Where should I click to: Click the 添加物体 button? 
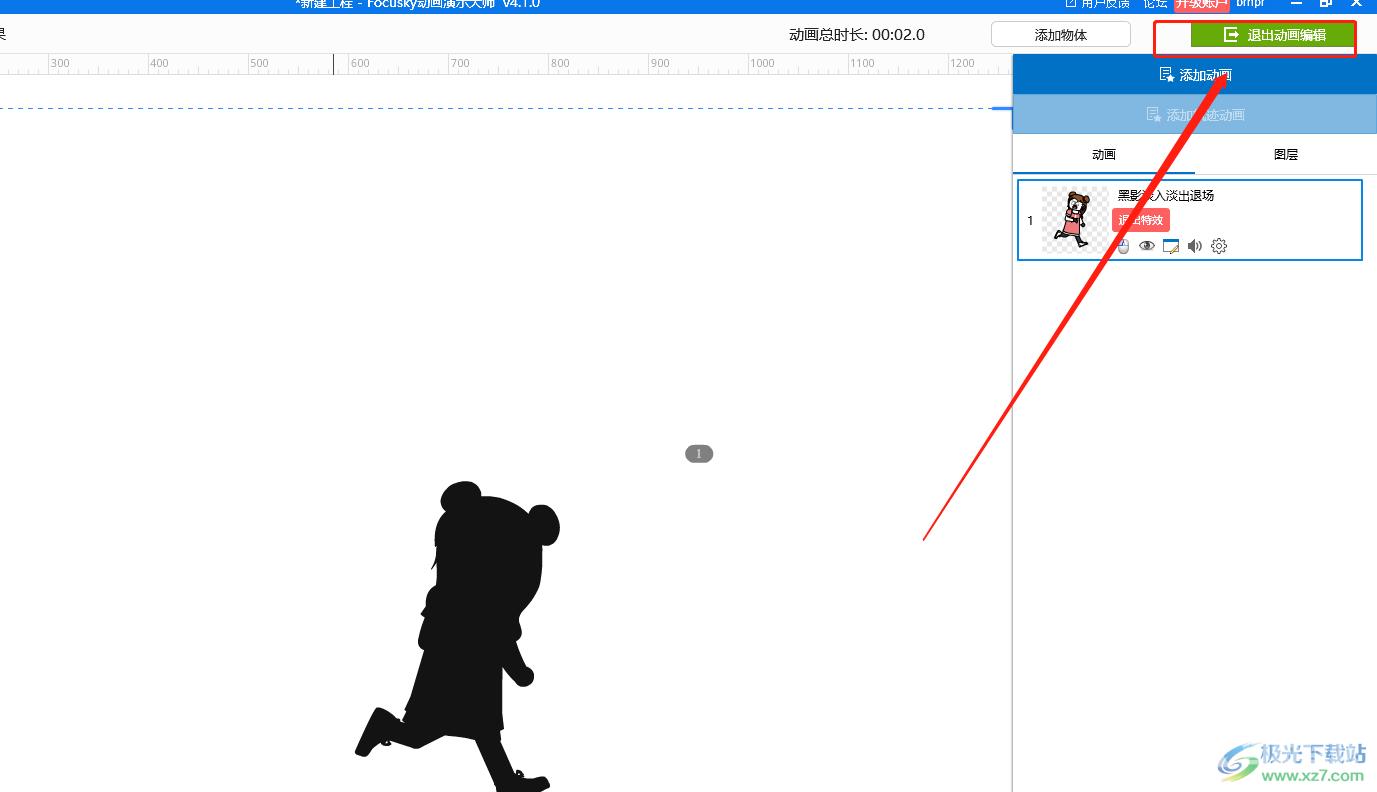[x=1061, y=35]
